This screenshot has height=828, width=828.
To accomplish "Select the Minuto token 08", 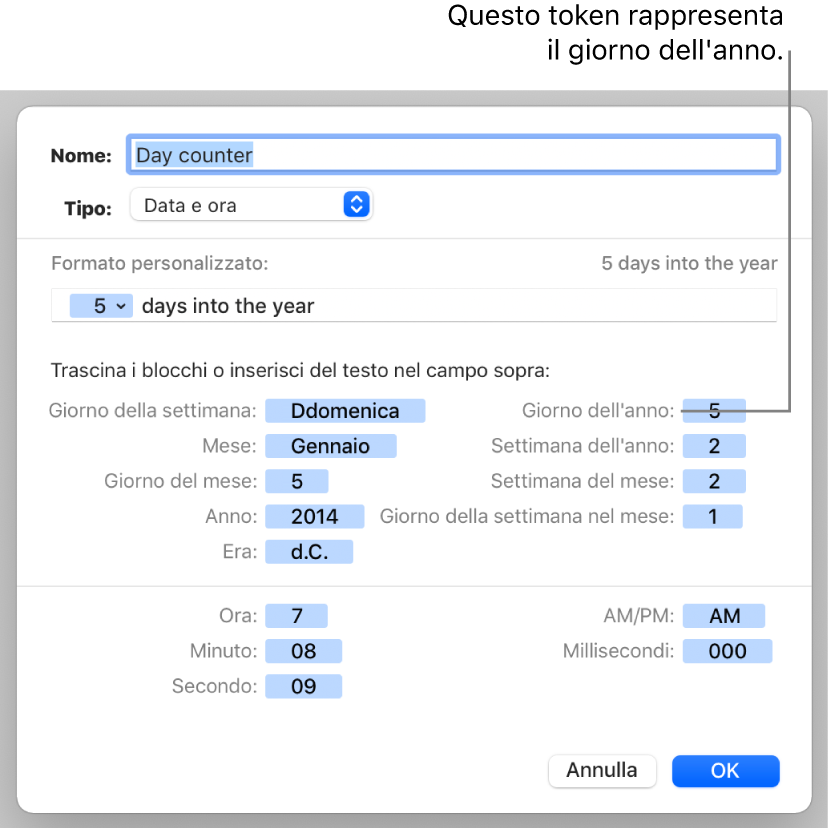I will click(x=303, y=652).
